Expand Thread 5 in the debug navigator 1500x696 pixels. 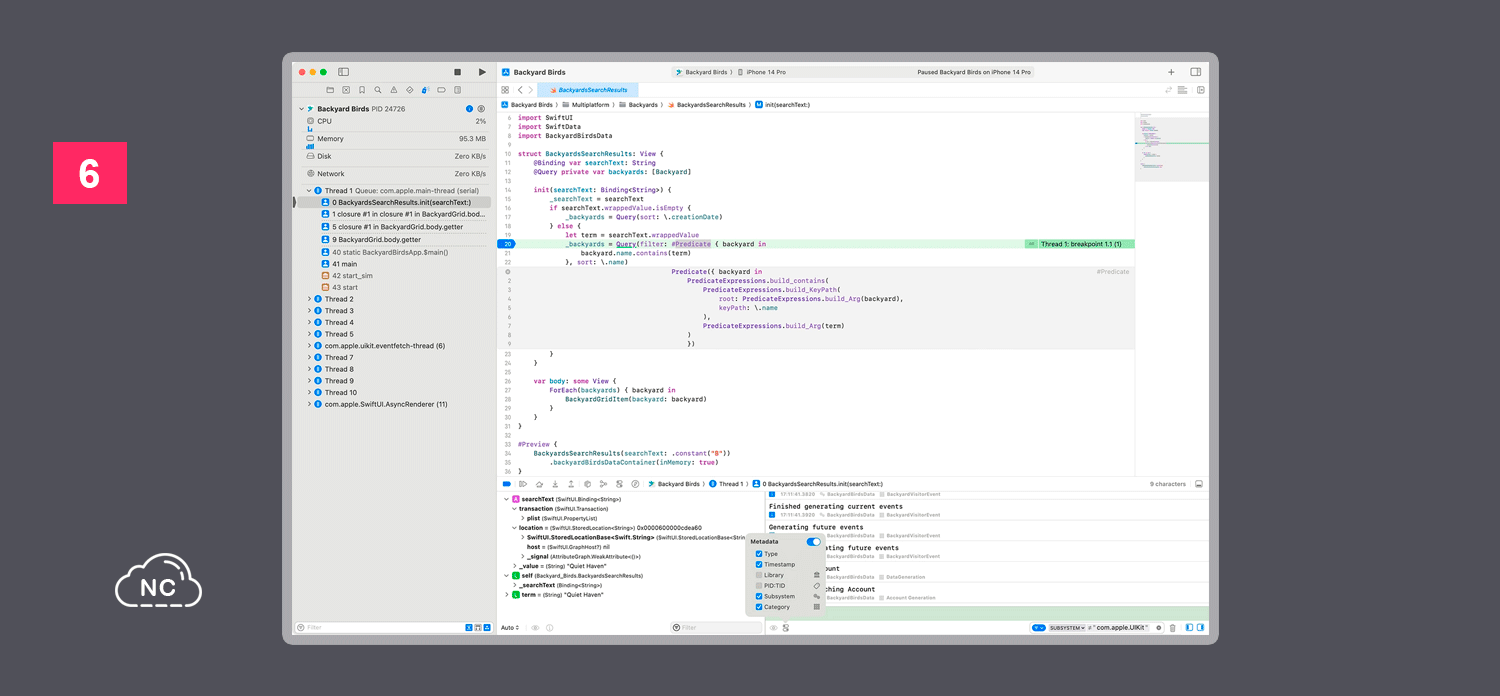[x=309, y=334]
